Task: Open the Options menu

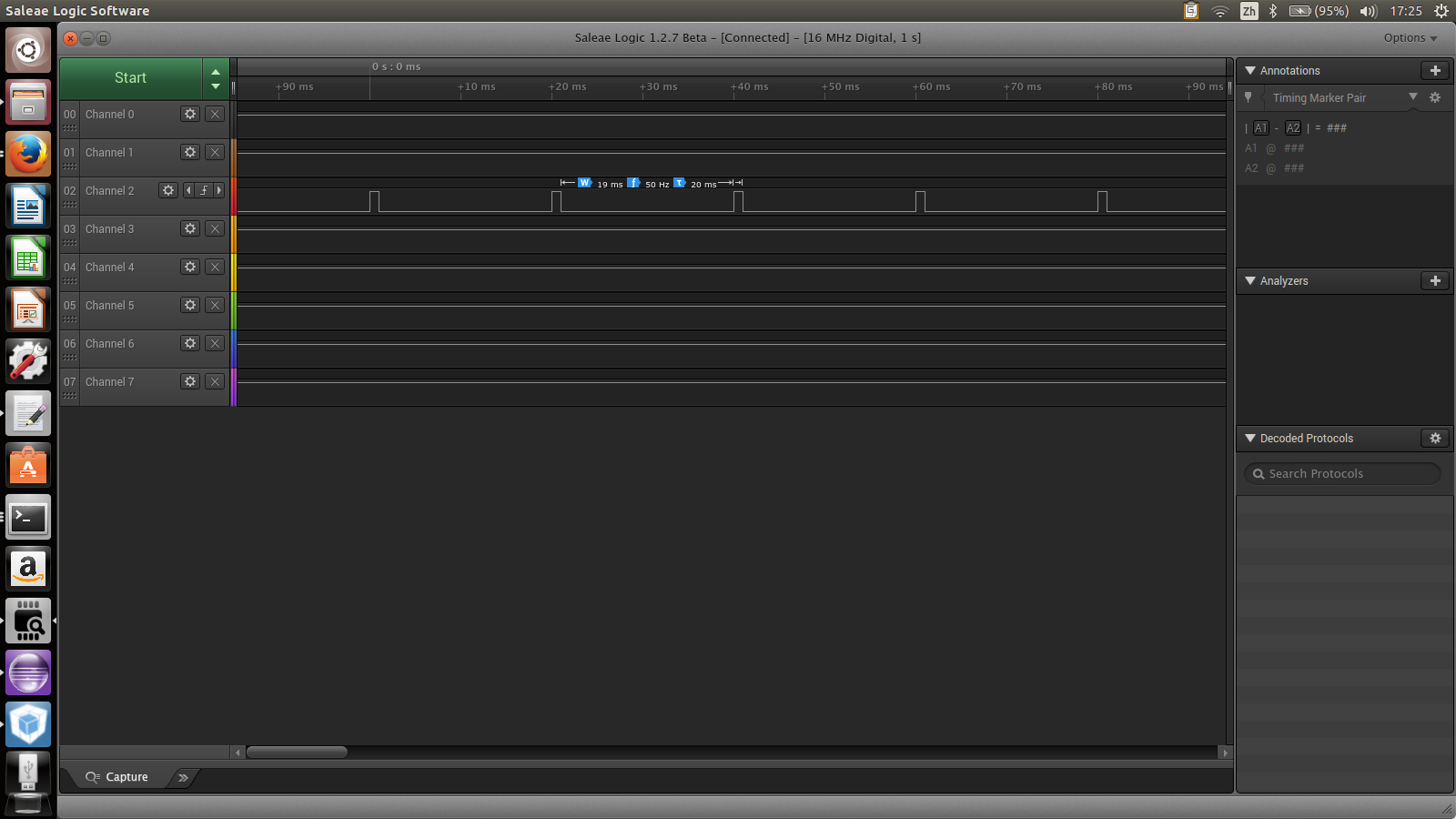Action: click(x=1410, y=37)
